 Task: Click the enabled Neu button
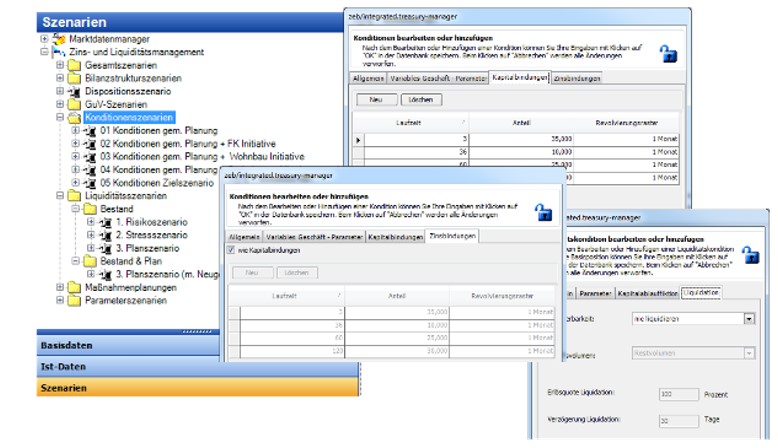[377, 100]
